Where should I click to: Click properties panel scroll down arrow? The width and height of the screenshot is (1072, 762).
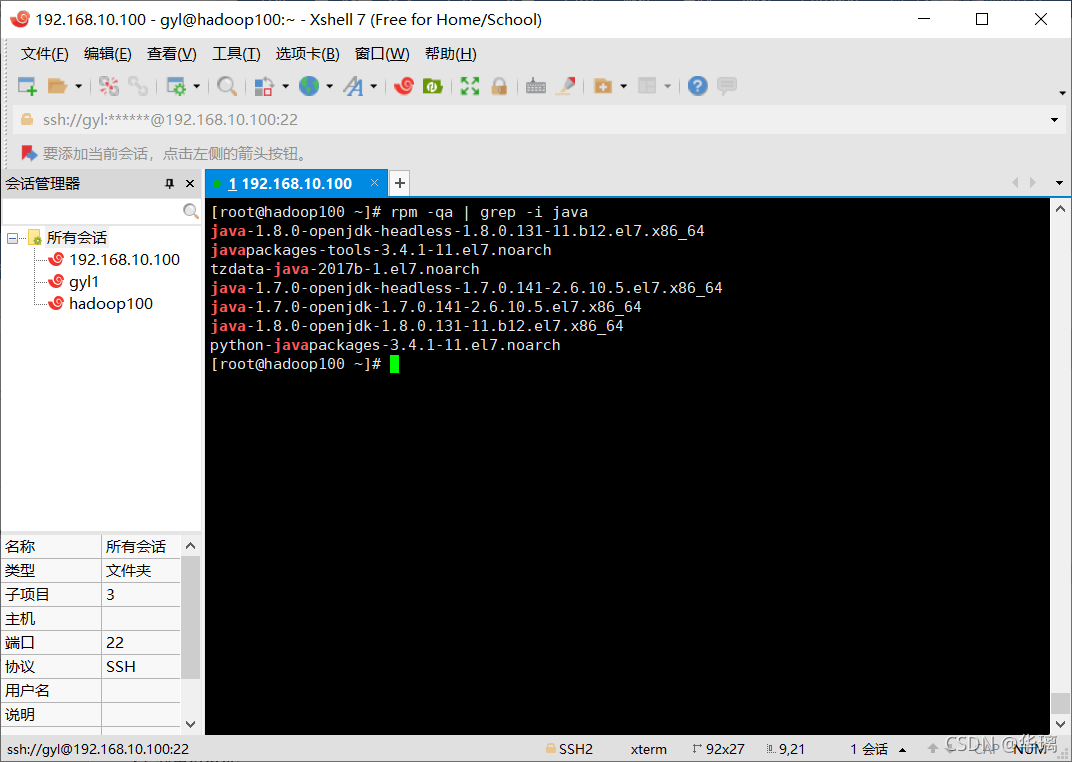coord(191,724)
